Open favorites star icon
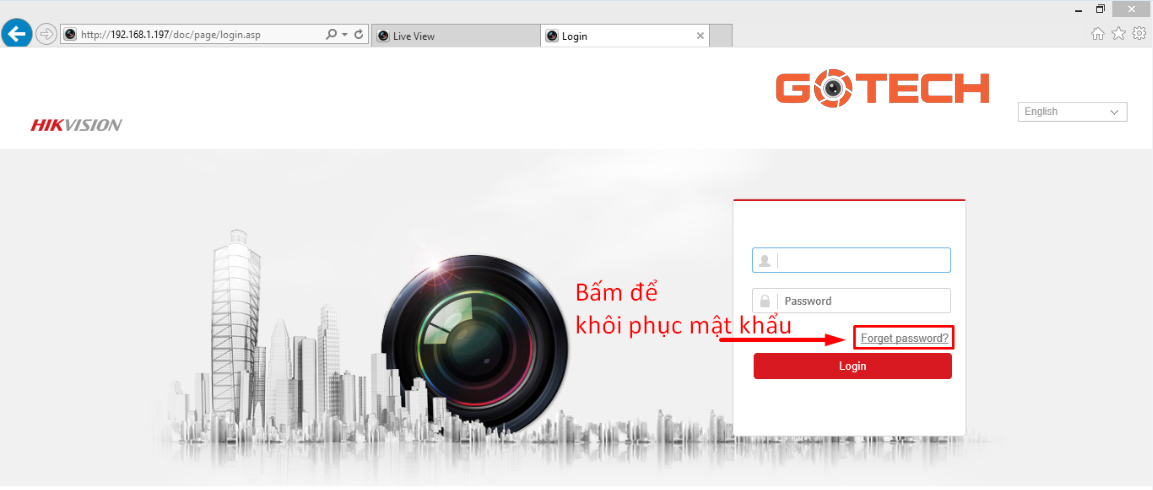 pyautogui.click(x=1118, y=34)
